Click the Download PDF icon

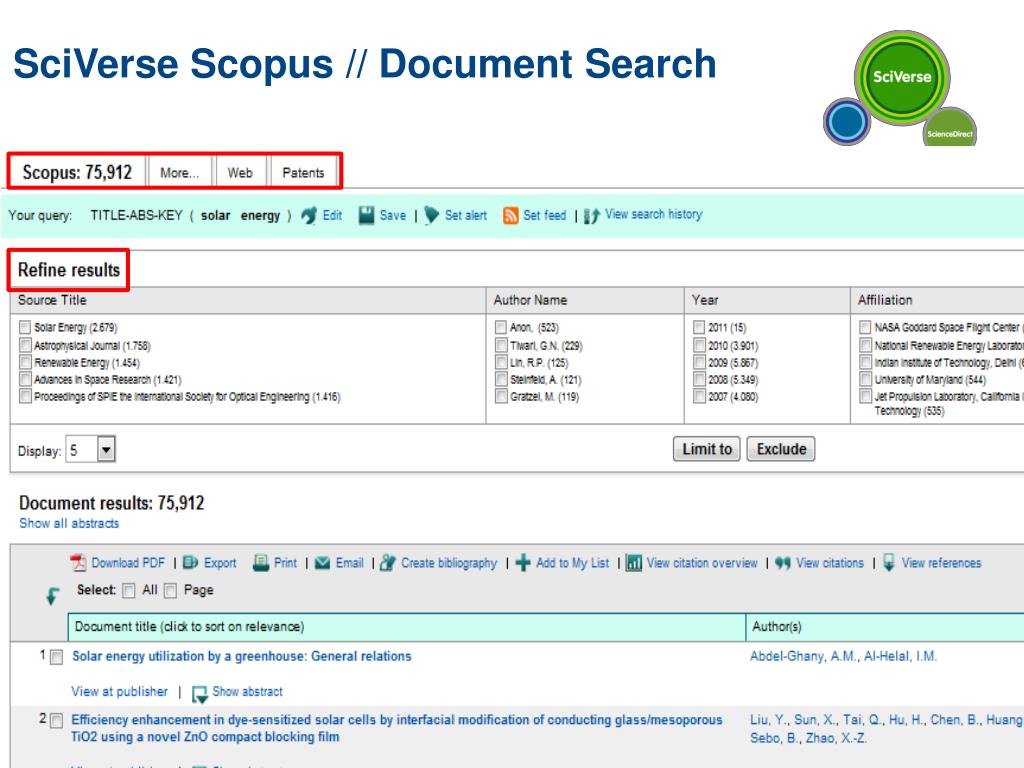[78, 562]
